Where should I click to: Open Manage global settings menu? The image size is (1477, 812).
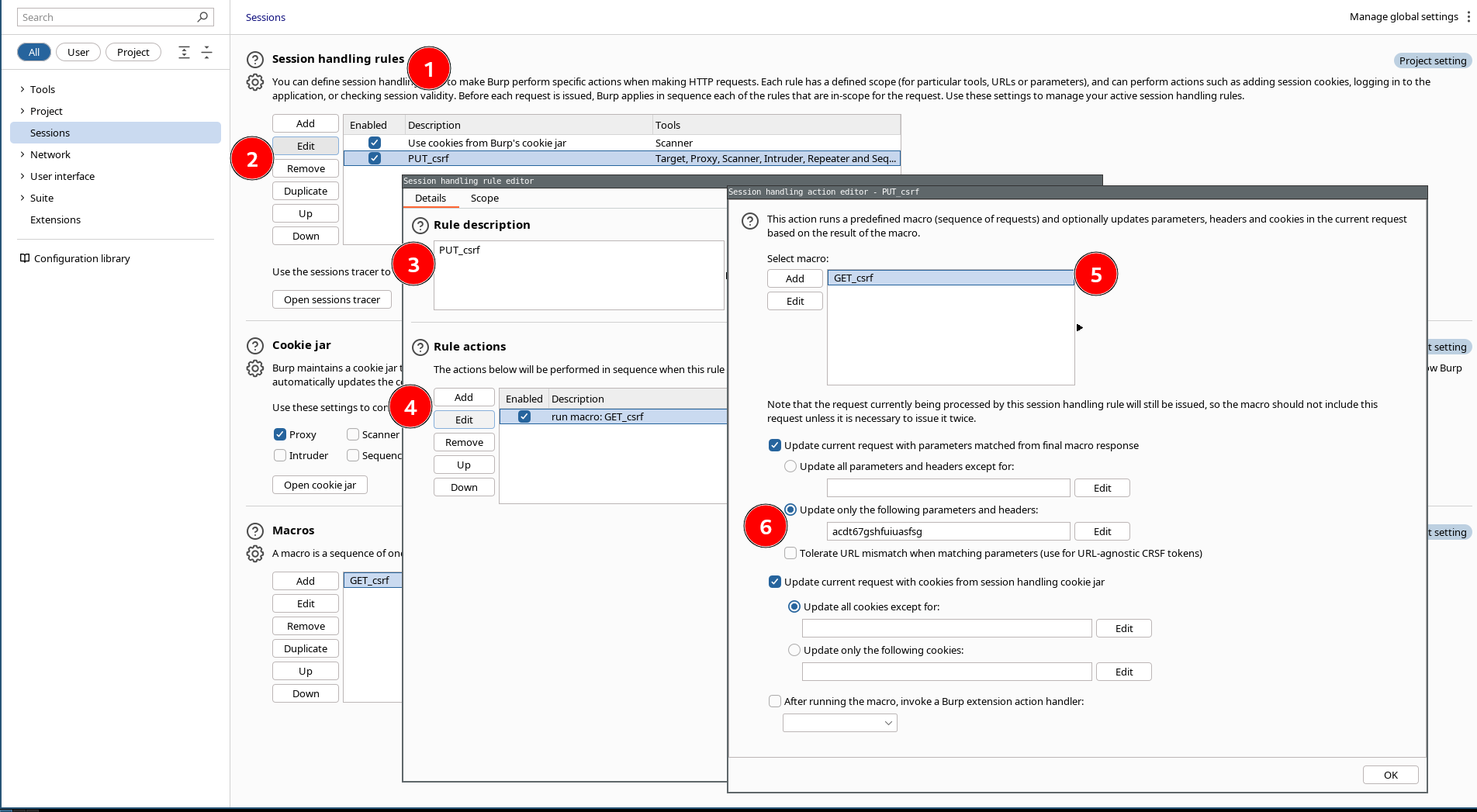pos(1403,16)
